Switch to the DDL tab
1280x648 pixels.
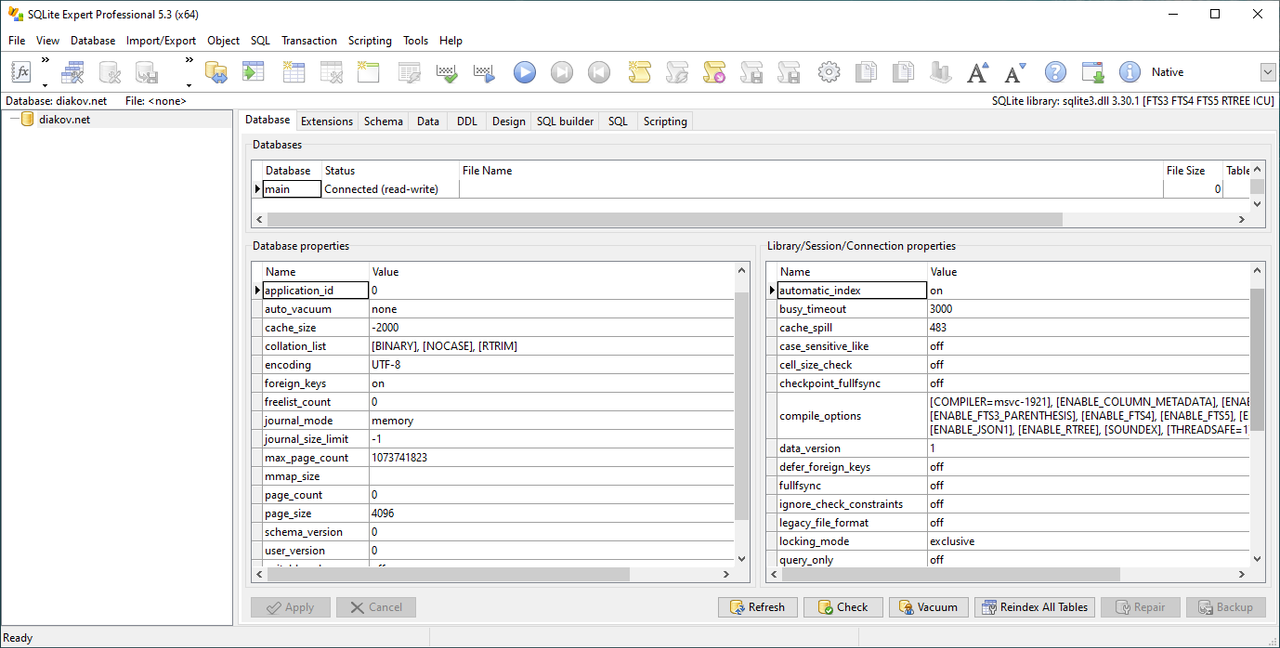pyautogui.click(x=467, y=121)
